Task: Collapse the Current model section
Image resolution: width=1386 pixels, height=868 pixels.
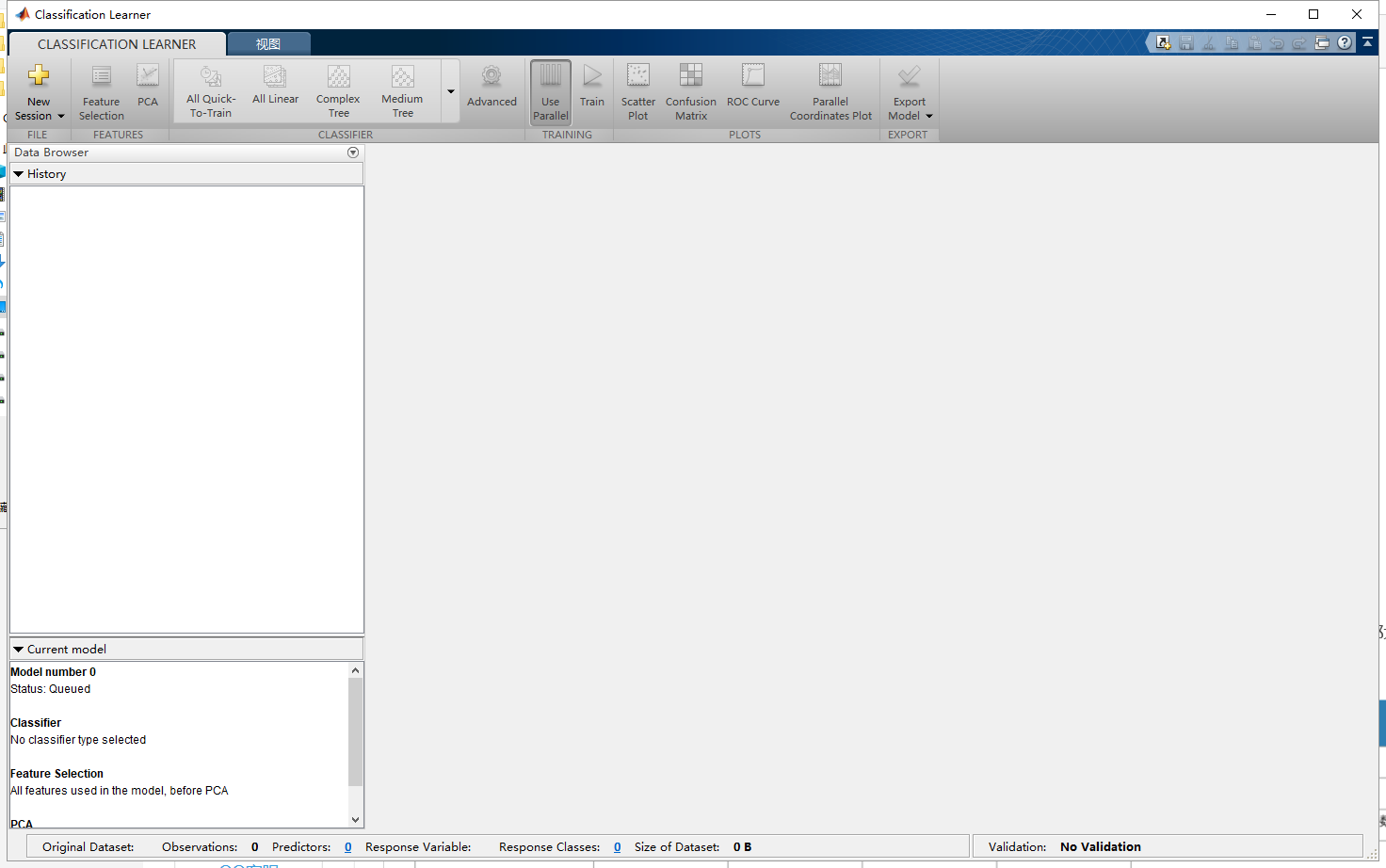Action: 18,650
